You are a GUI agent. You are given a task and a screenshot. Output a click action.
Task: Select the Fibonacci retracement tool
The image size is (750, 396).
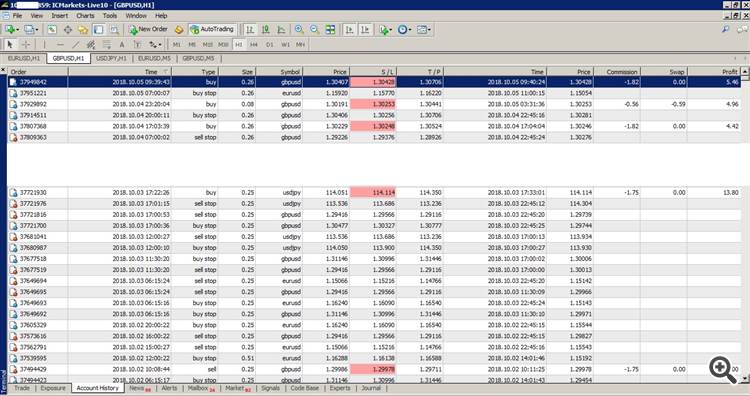coord(107,44)
